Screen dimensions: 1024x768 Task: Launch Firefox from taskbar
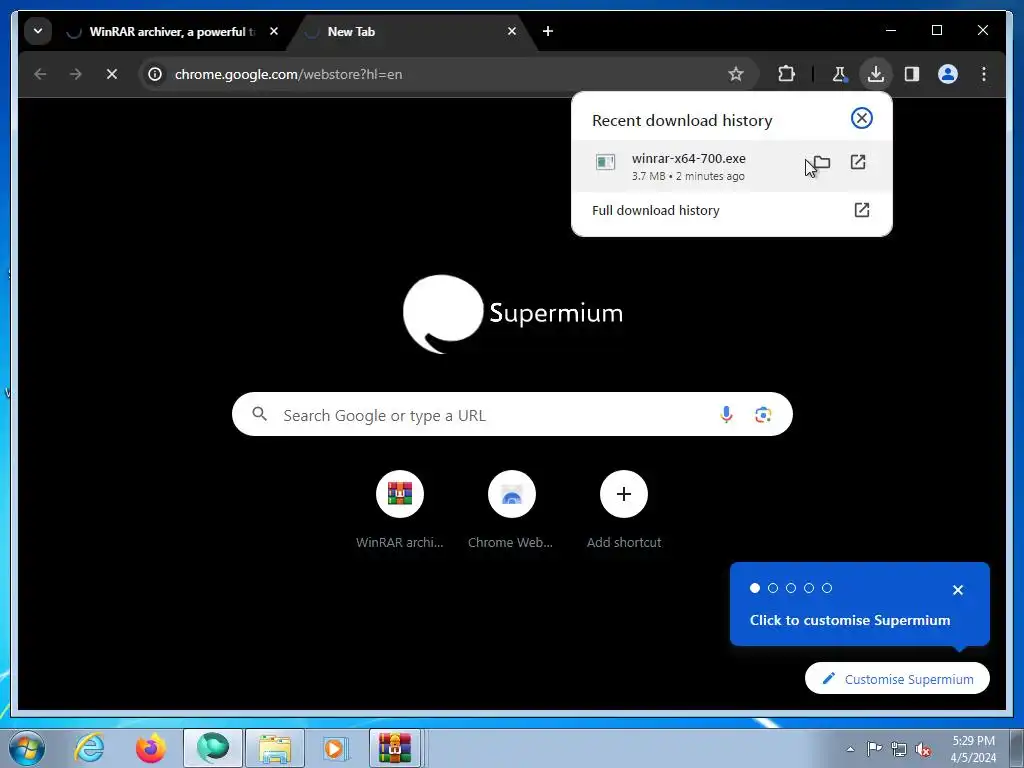[151, 748]
